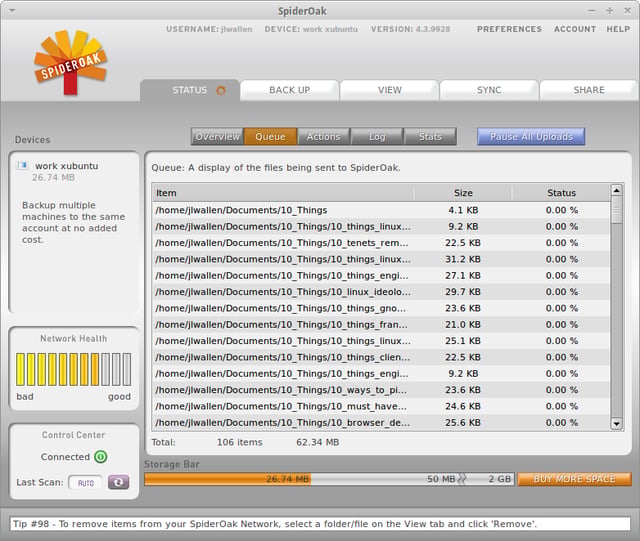Click the Network Health bar meter
This screenshot has width=640, height=541.
[73, 370]
